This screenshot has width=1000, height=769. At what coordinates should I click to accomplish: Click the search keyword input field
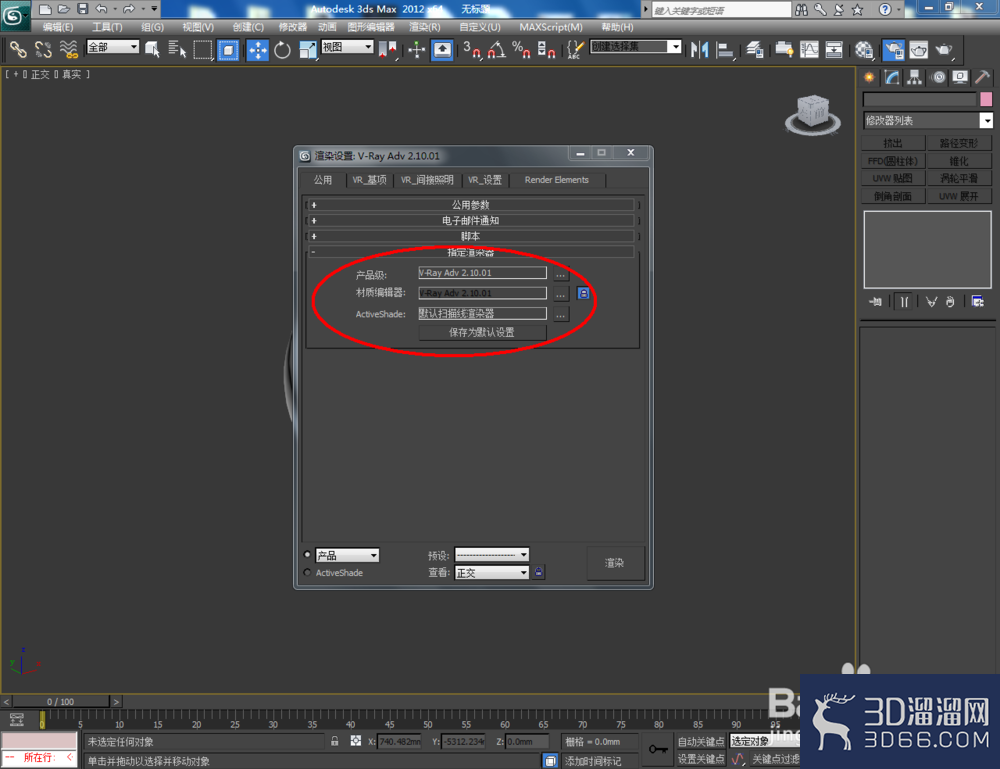click(x=721, y=10)
